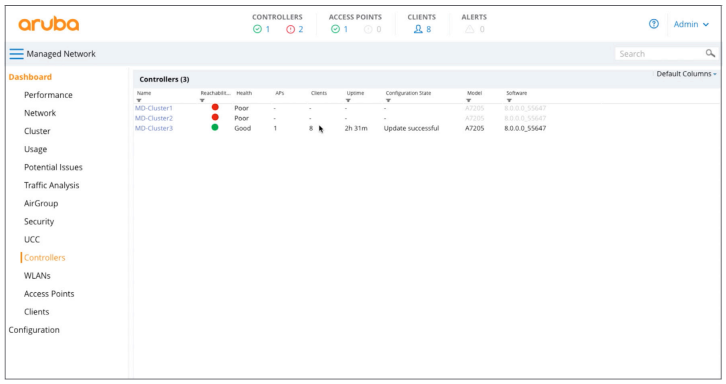Click the 8.0.0.0_55647 software cell for MD-Cluster3

(525, 128)
